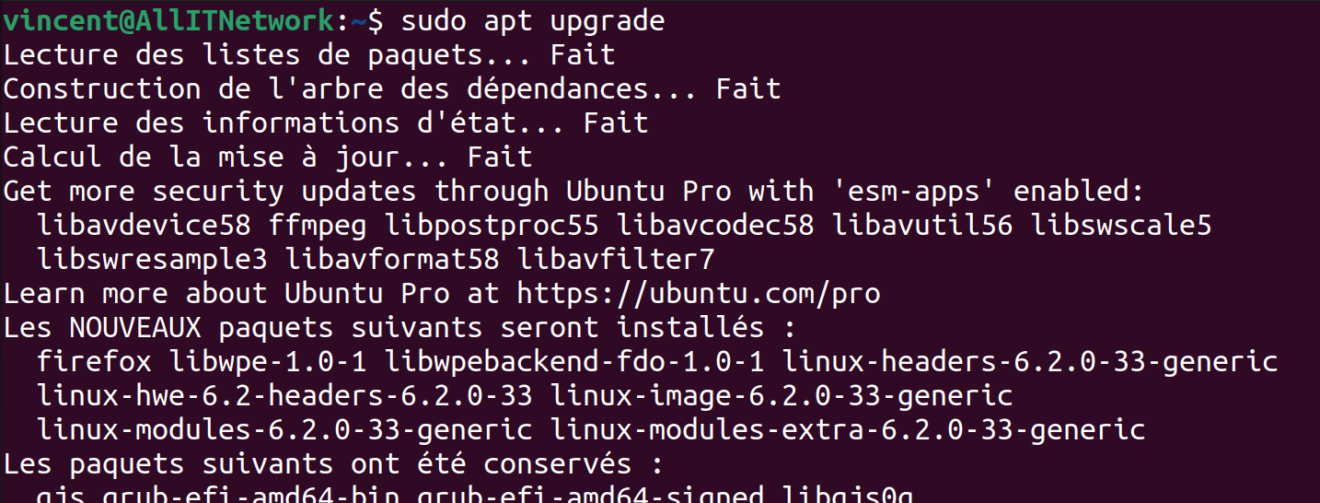1320x503 pixels.
Task: Click the libpostproc55 package name
Action: (492, 227)
